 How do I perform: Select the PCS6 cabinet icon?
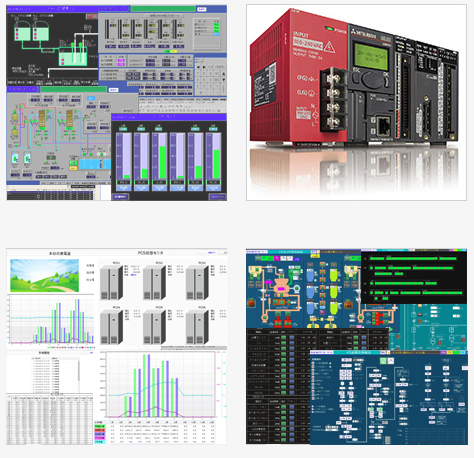(197, 327)
